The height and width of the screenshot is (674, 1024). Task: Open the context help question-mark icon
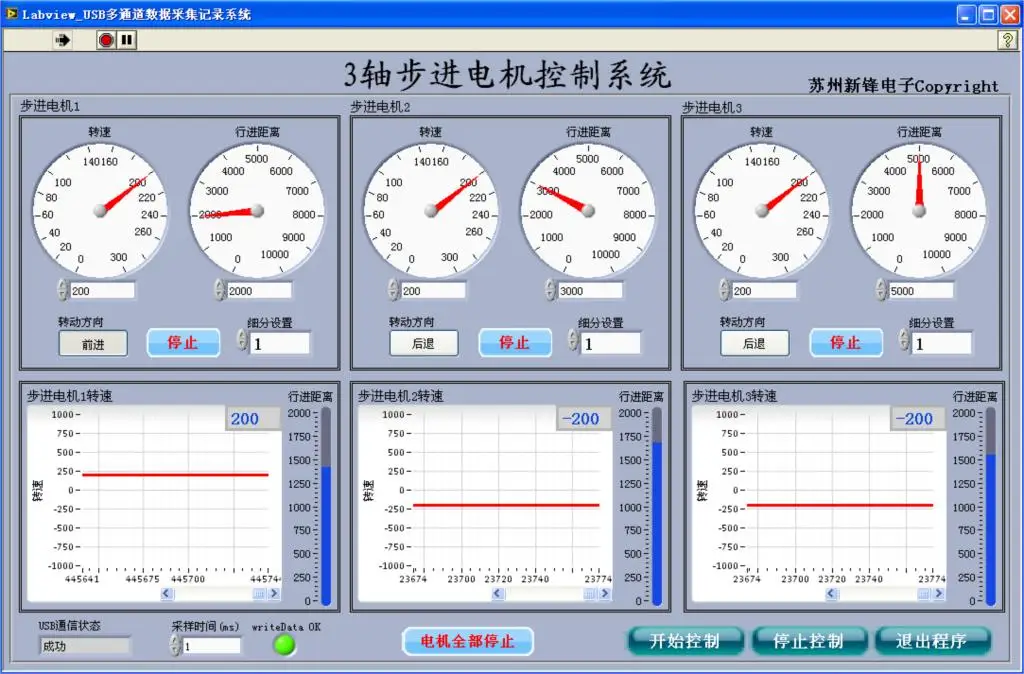[1007, 40]
